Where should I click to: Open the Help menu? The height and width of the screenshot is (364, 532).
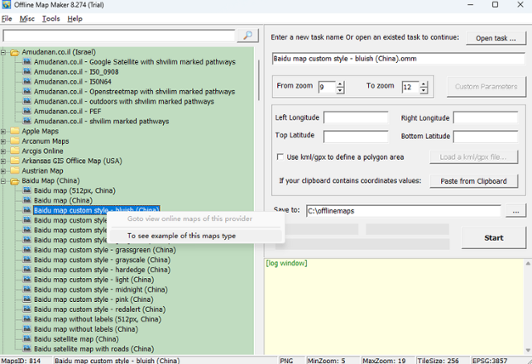[75, 19]
